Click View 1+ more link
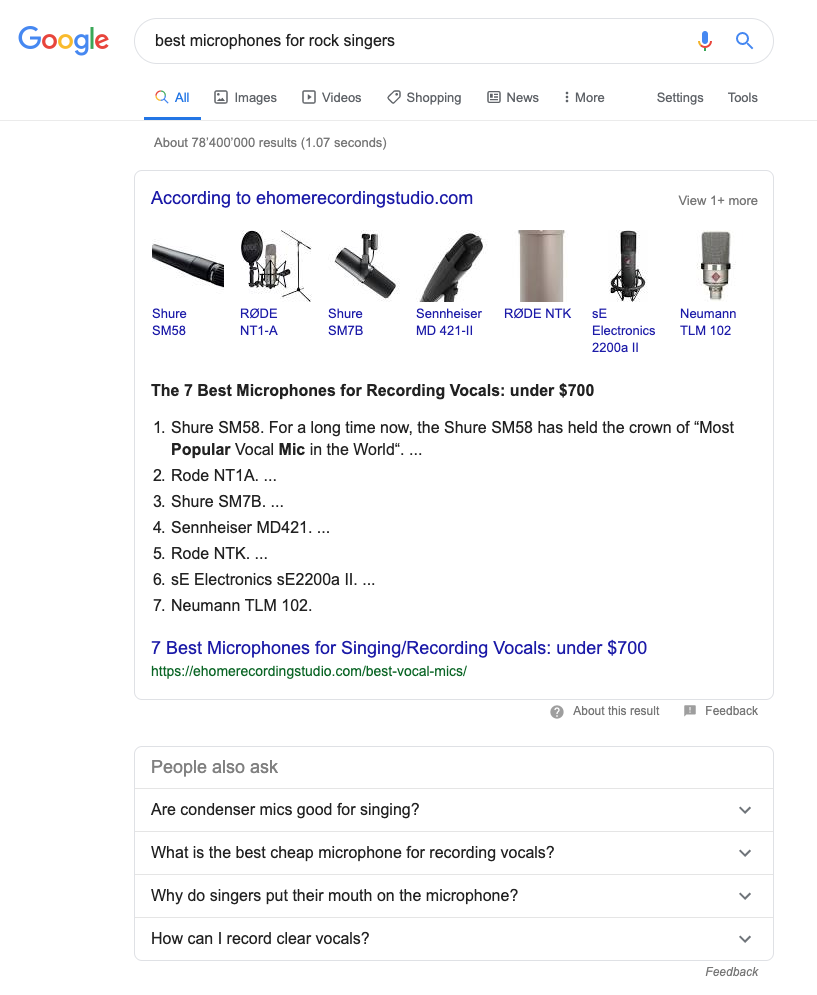The image size is (817, 995). (x=718, y=201)
